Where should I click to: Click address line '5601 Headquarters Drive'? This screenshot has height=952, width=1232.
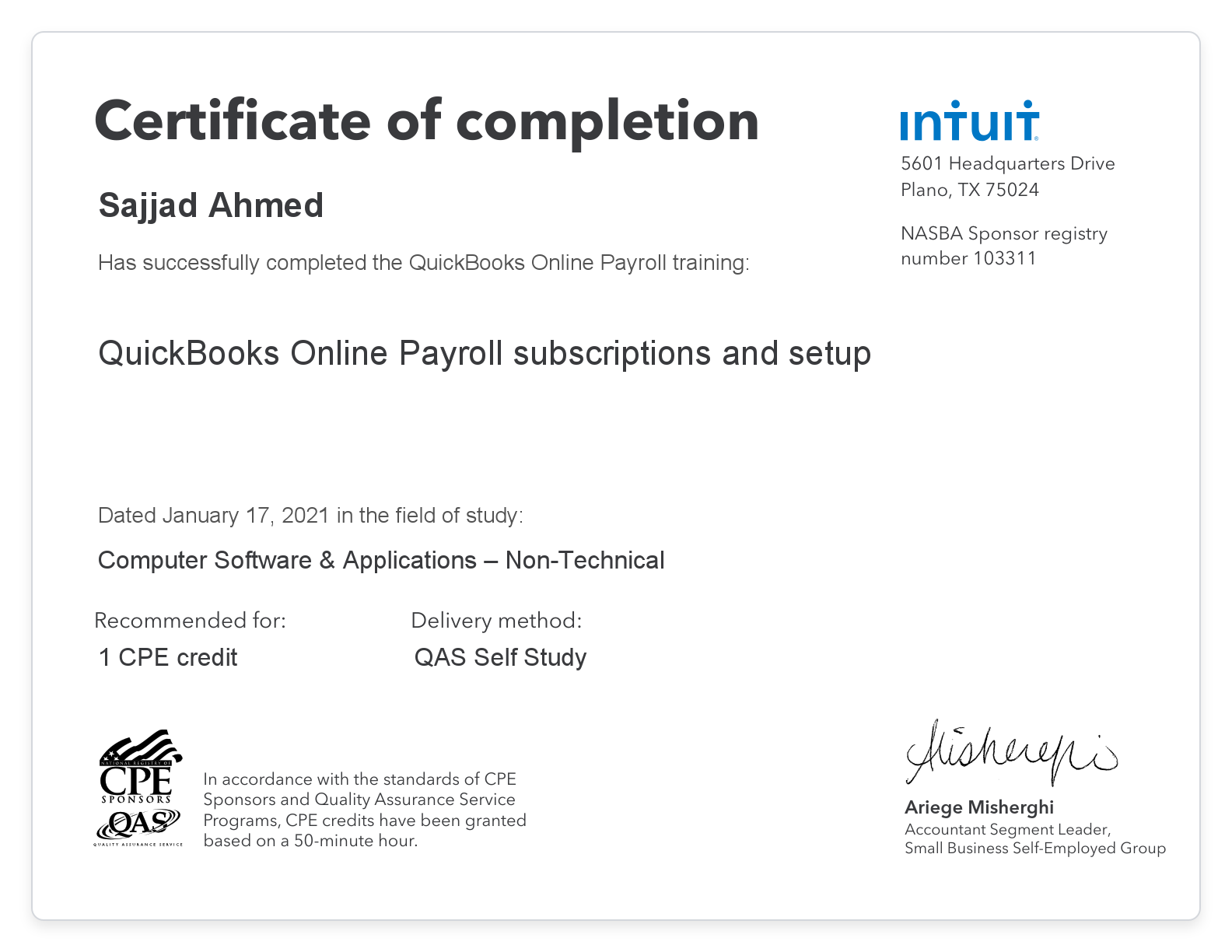[x=1008, y=163]
